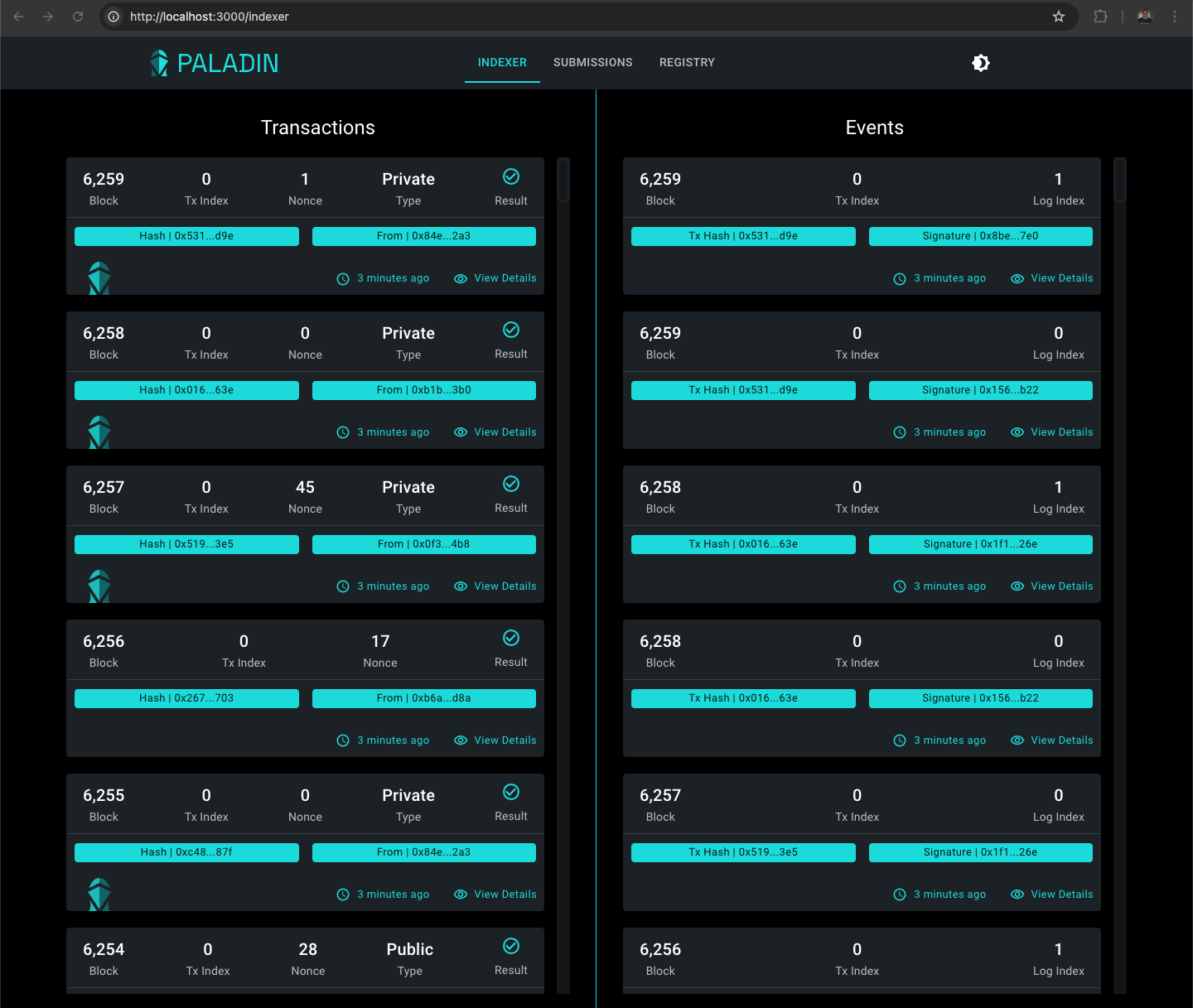Open the Registry tab

click(687, 63)
